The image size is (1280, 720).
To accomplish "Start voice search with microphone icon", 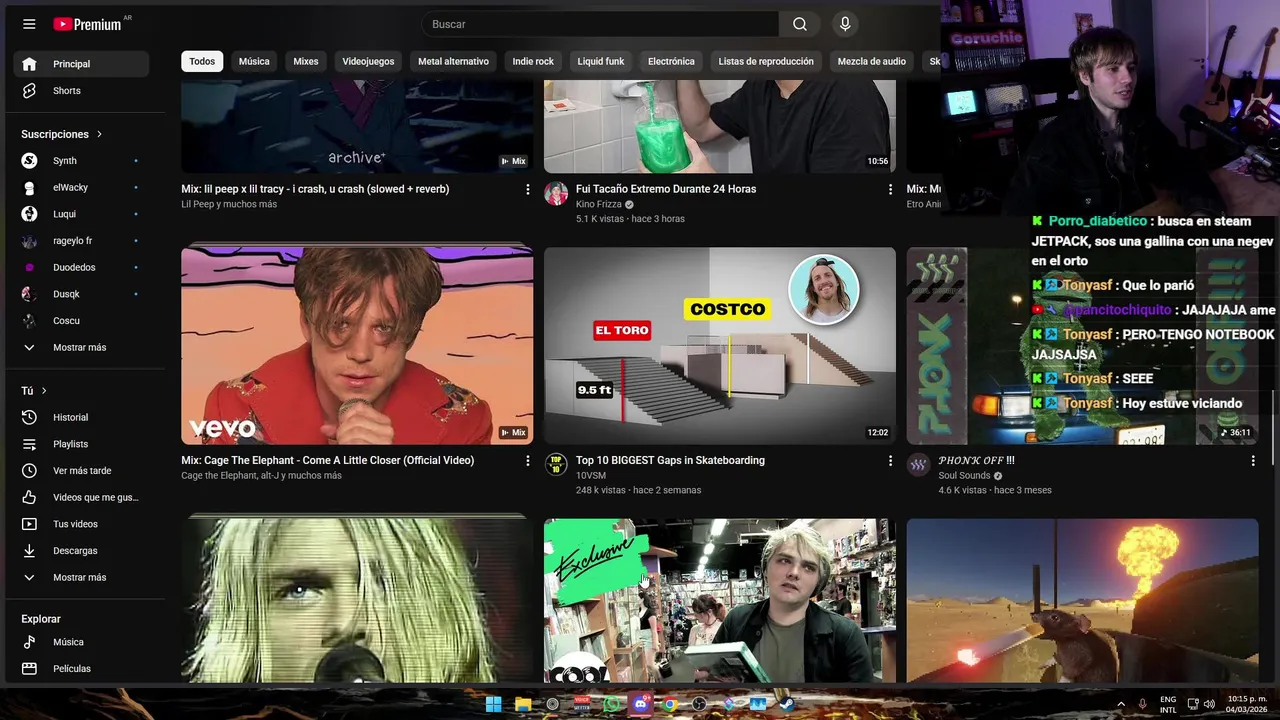I will coord(845,24).
